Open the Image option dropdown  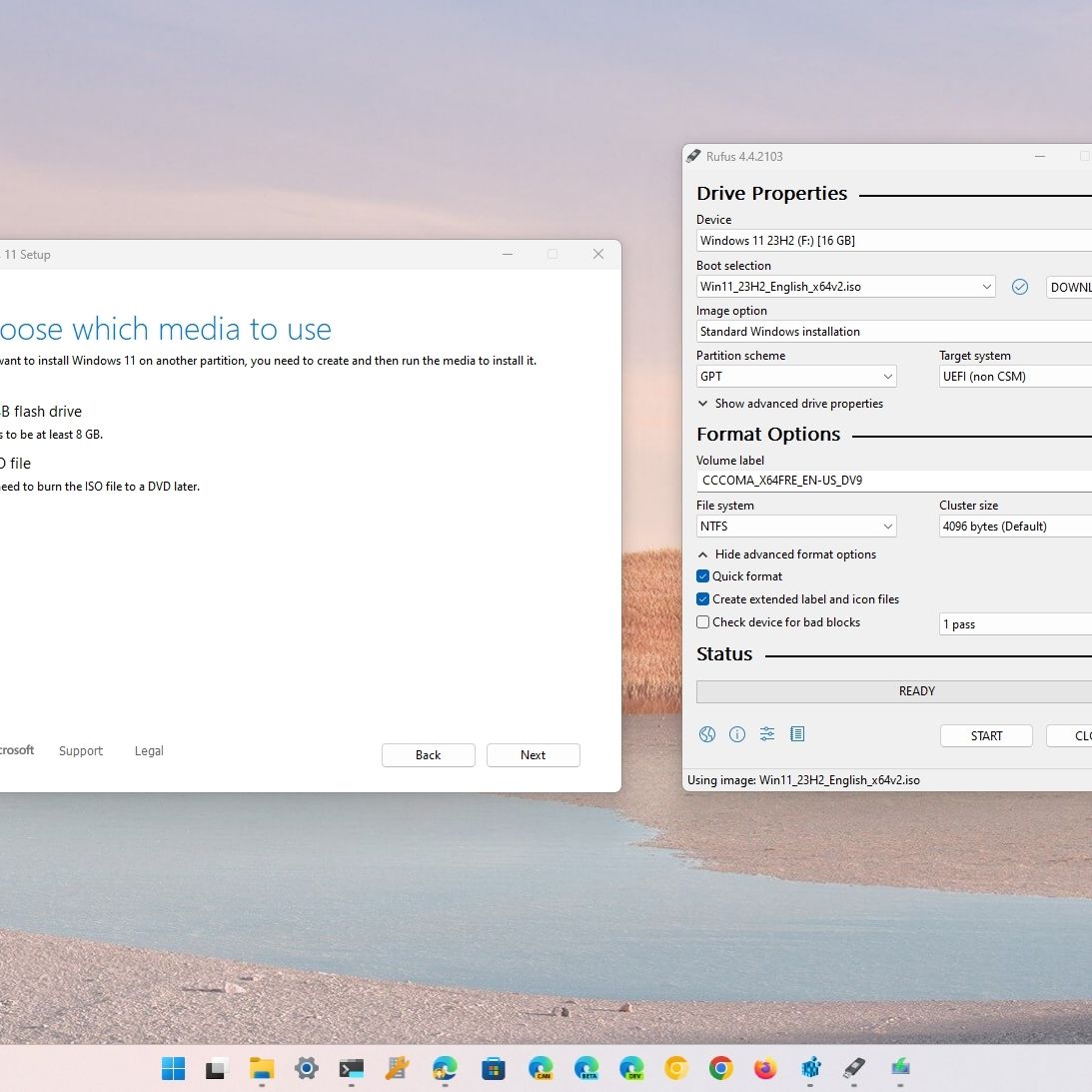coord(894,332)
